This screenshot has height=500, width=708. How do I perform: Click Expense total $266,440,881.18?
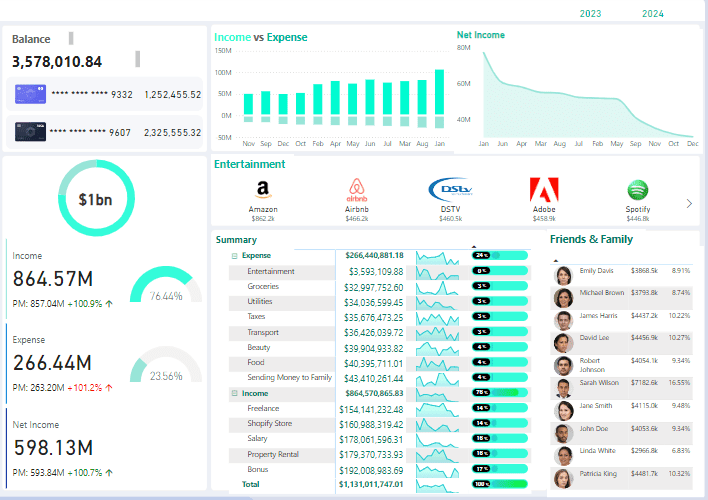(x=374, y=256)
